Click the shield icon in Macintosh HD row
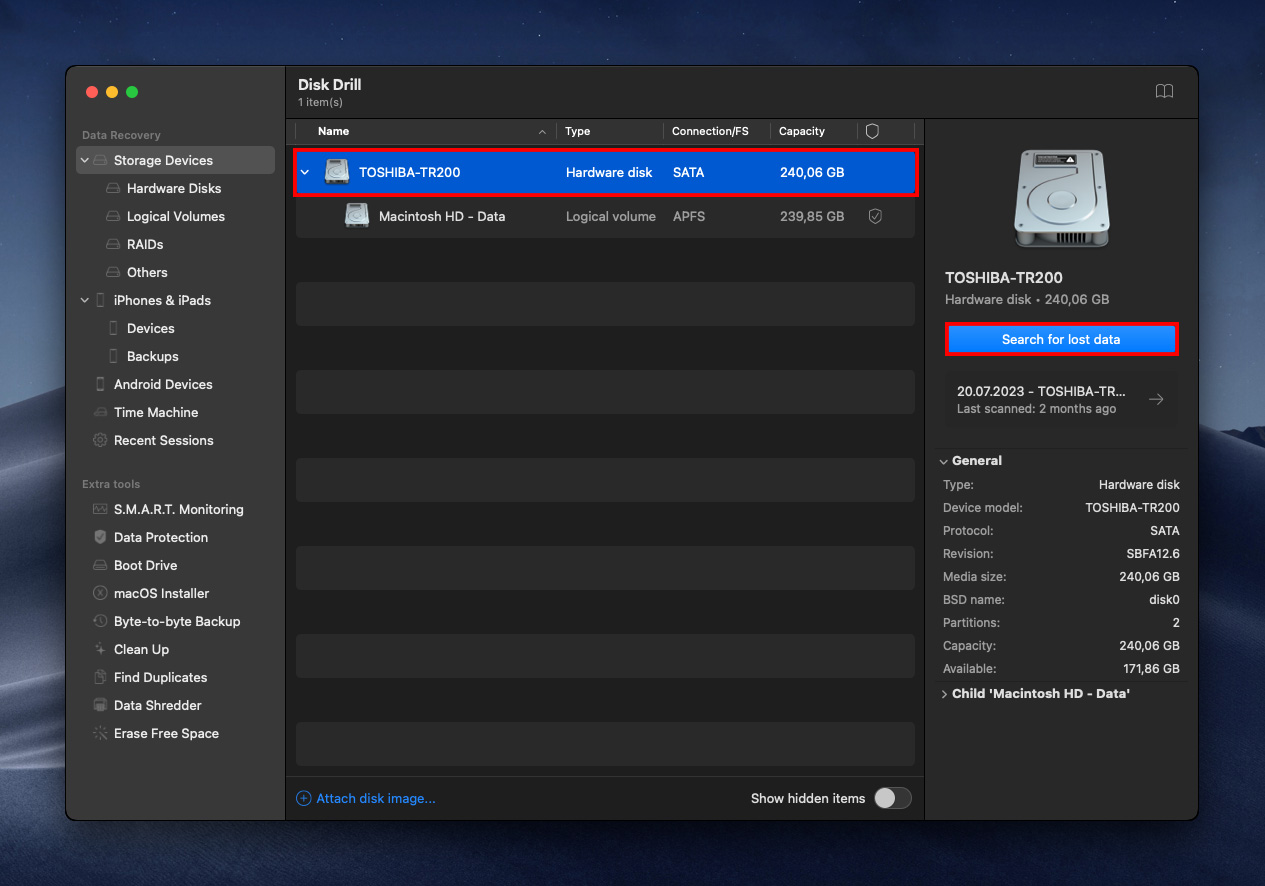This screenshot has height=886, width=1265. tap(875, 216)
